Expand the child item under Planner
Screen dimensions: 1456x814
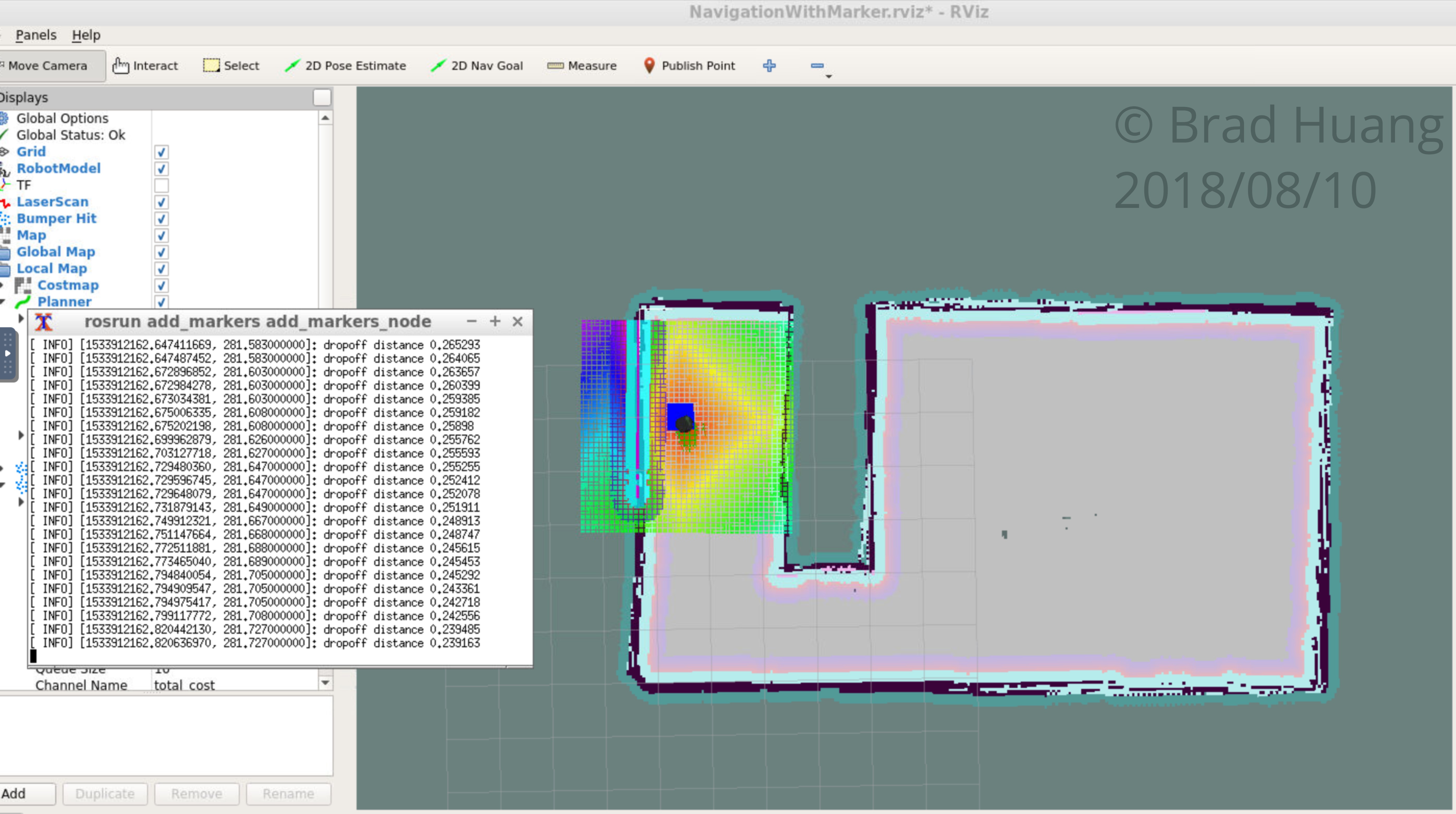(21, 319)
